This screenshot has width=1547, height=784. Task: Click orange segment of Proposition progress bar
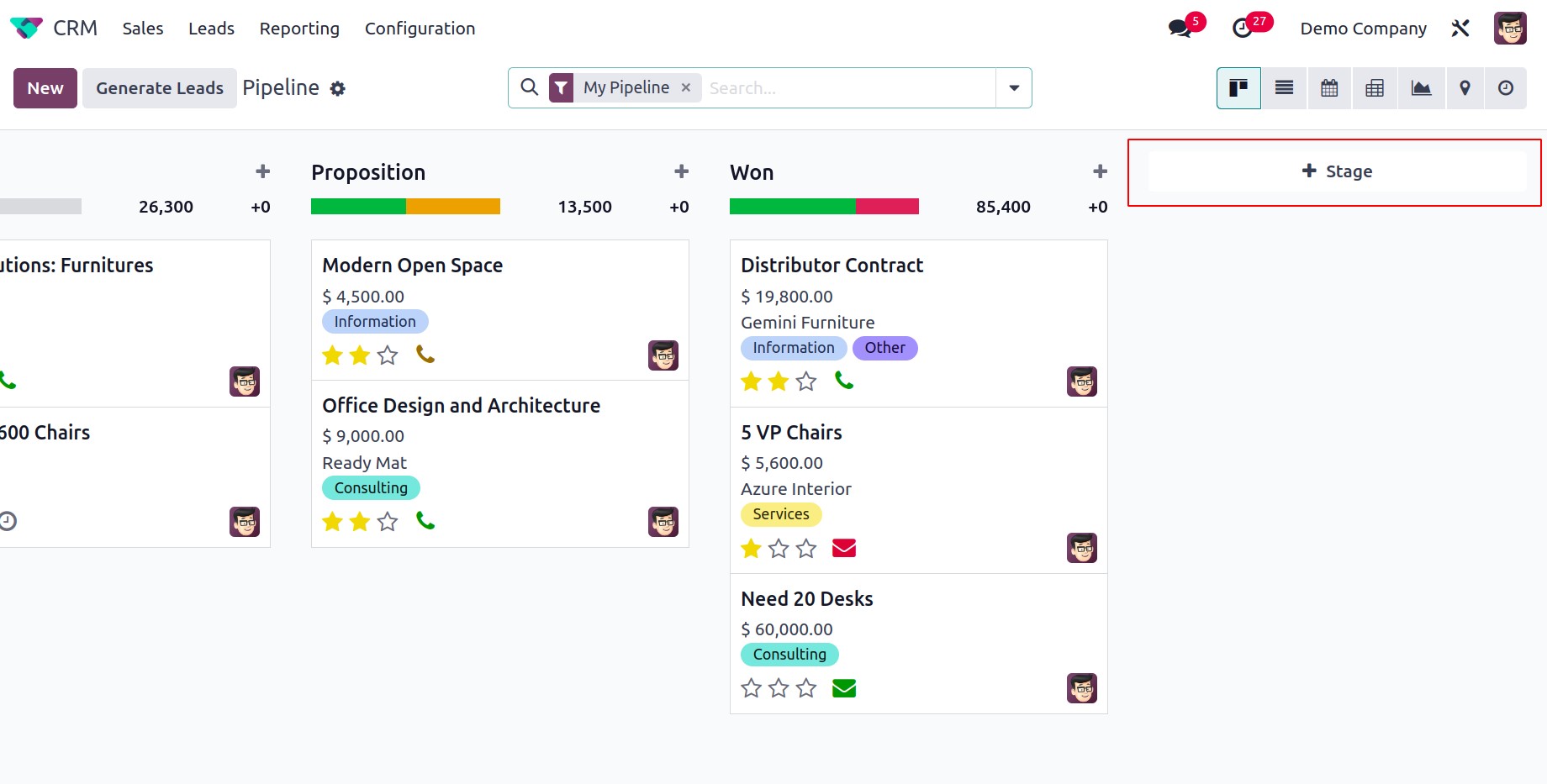(453, 207)
